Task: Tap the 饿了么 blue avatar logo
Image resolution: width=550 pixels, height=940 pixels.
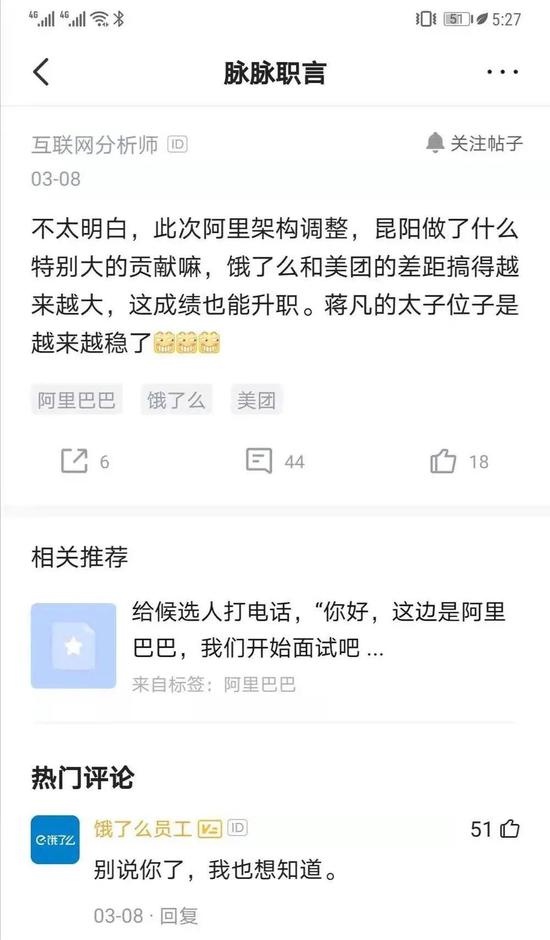Action: (55, 839)
